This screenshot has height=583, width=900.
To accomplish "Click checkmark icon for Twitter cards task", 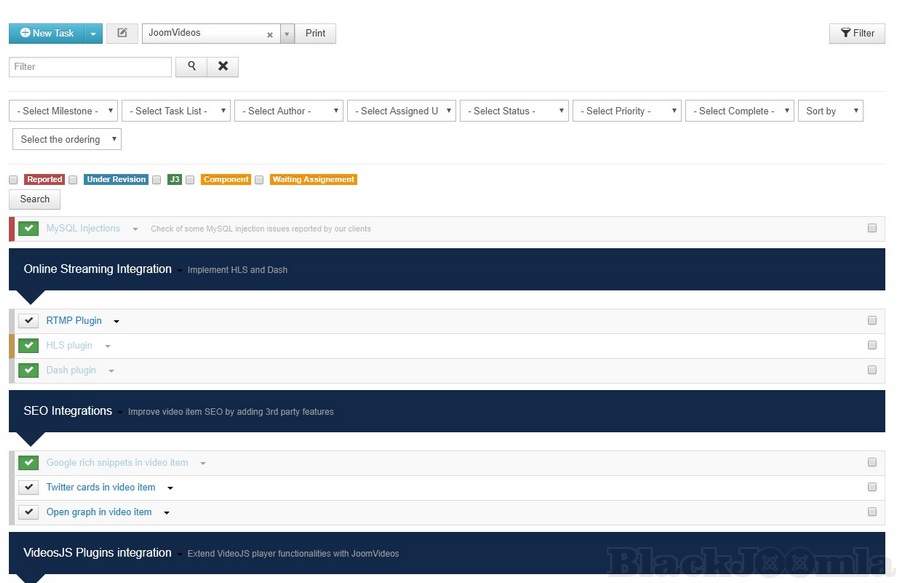I will (x=28, y=488).
